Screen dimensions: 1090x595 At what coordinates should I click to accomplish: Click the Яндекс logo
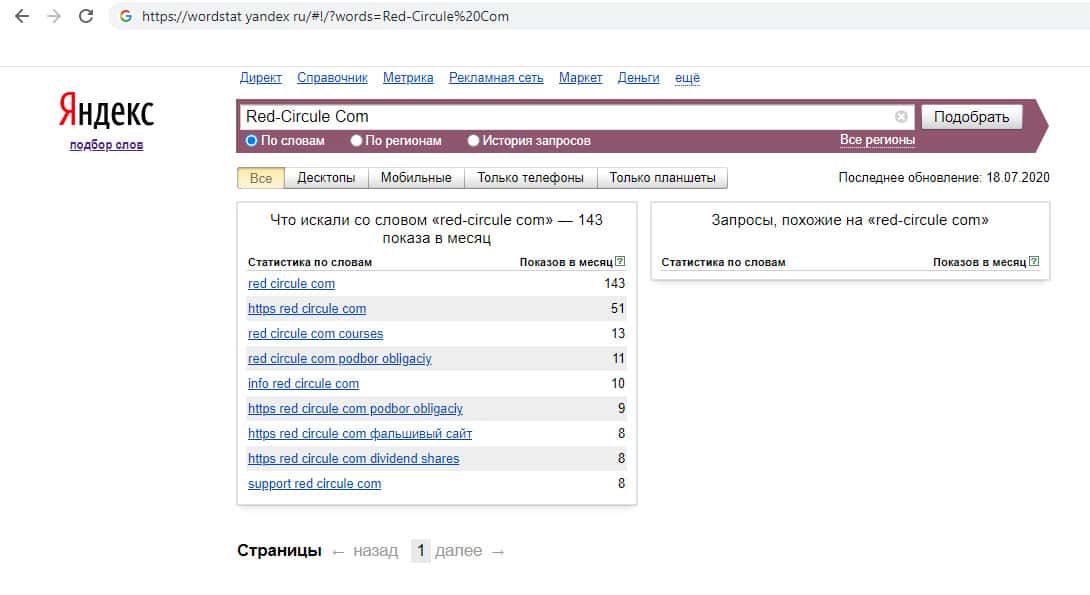[x=106, y=112]
